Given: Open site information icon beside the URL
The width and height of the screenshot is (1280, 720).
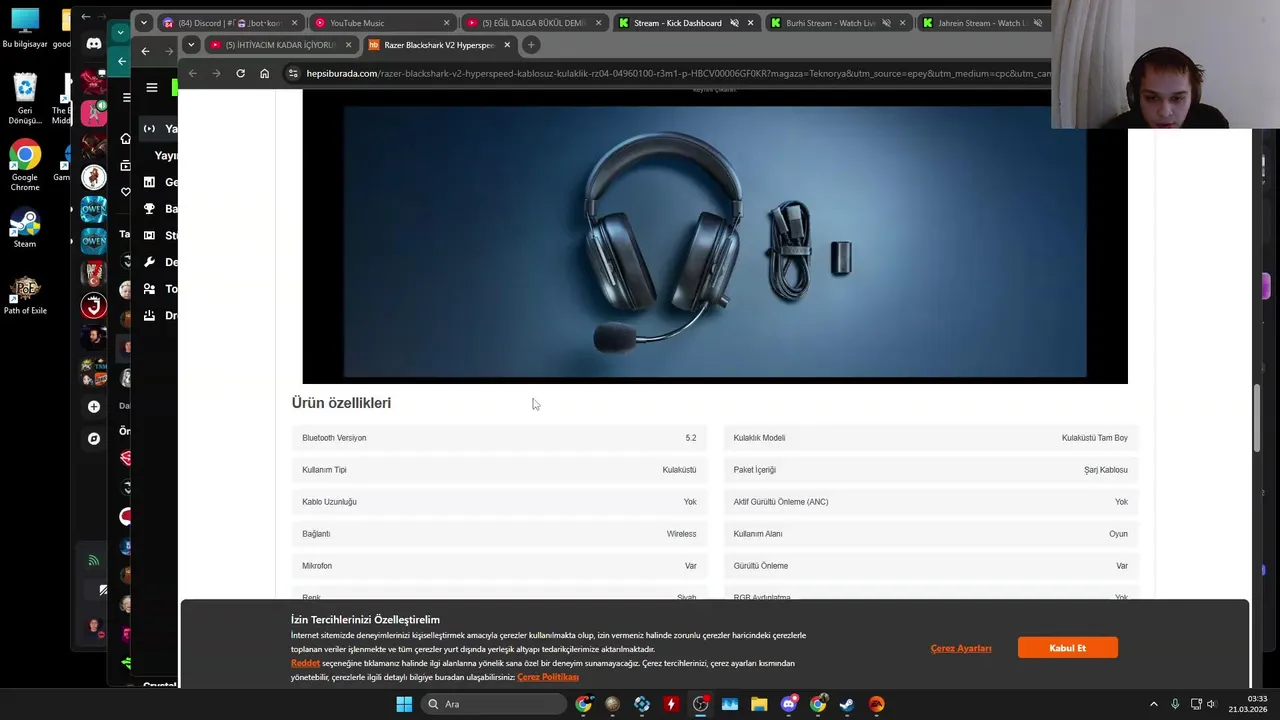Looking at the screenshot, I should point(293,73).
